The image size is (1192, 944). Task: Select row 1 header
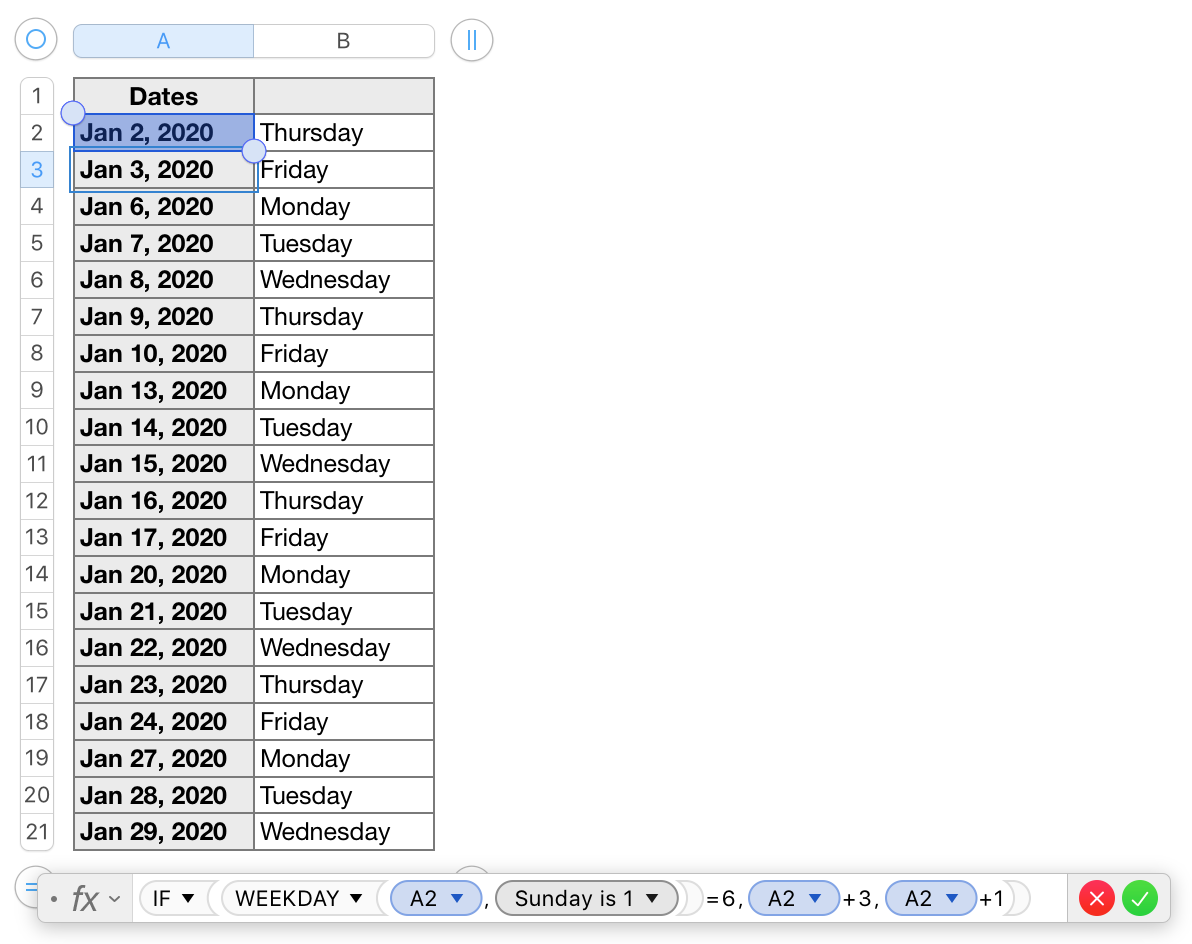(x=36, y=96)
